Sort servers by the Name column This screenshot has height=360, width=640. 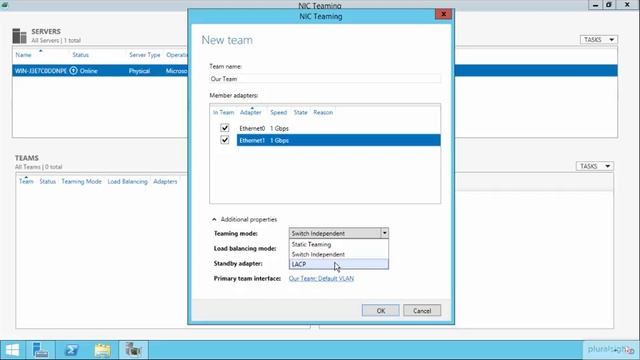coord(23,55)
